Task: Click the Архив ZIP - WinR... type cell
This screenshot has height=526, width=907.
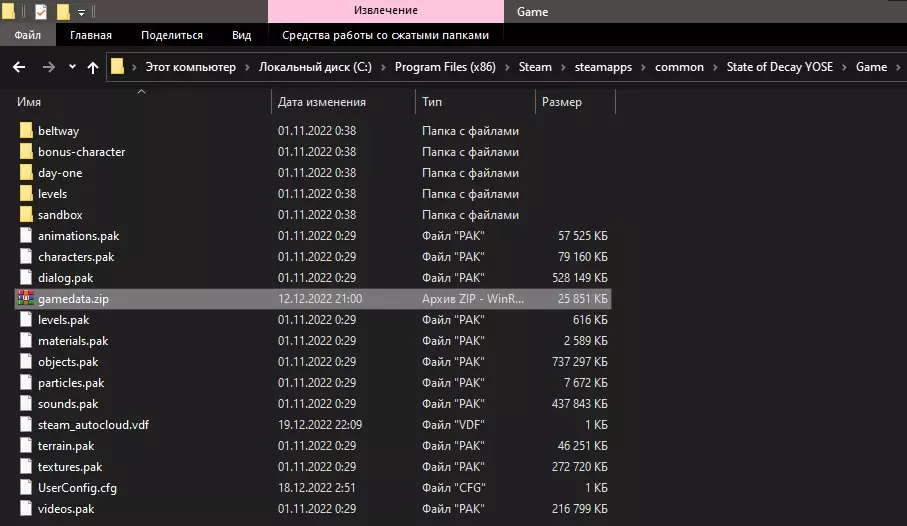Action: click(x=473, y=299)
